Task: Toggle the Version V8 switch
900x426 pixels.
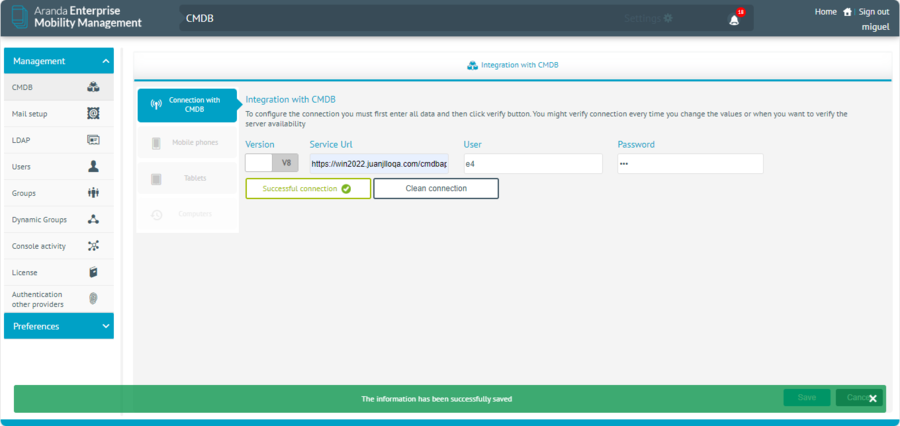Action: [272, 163]
